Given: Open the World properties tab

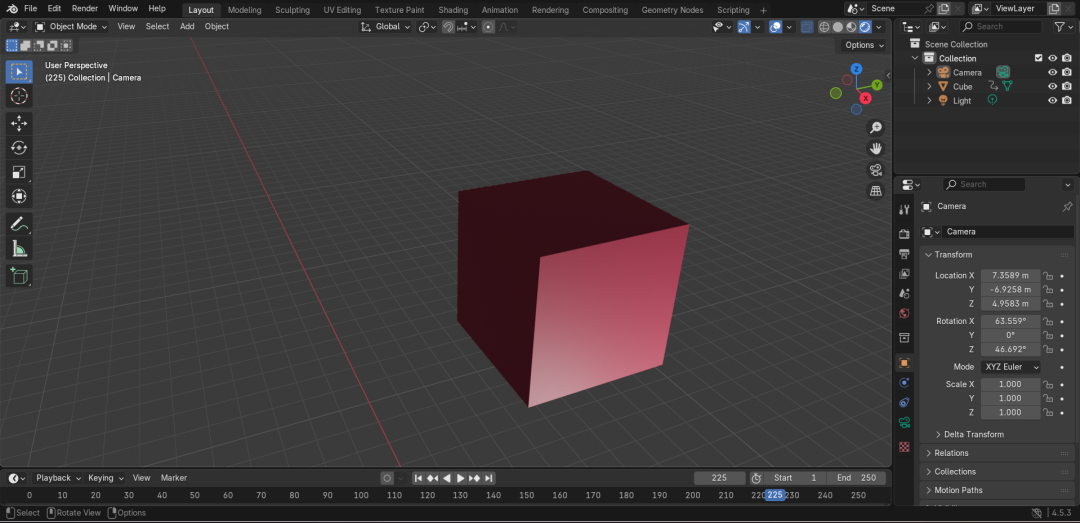Looking at the screenshot, I should (904, 314).
